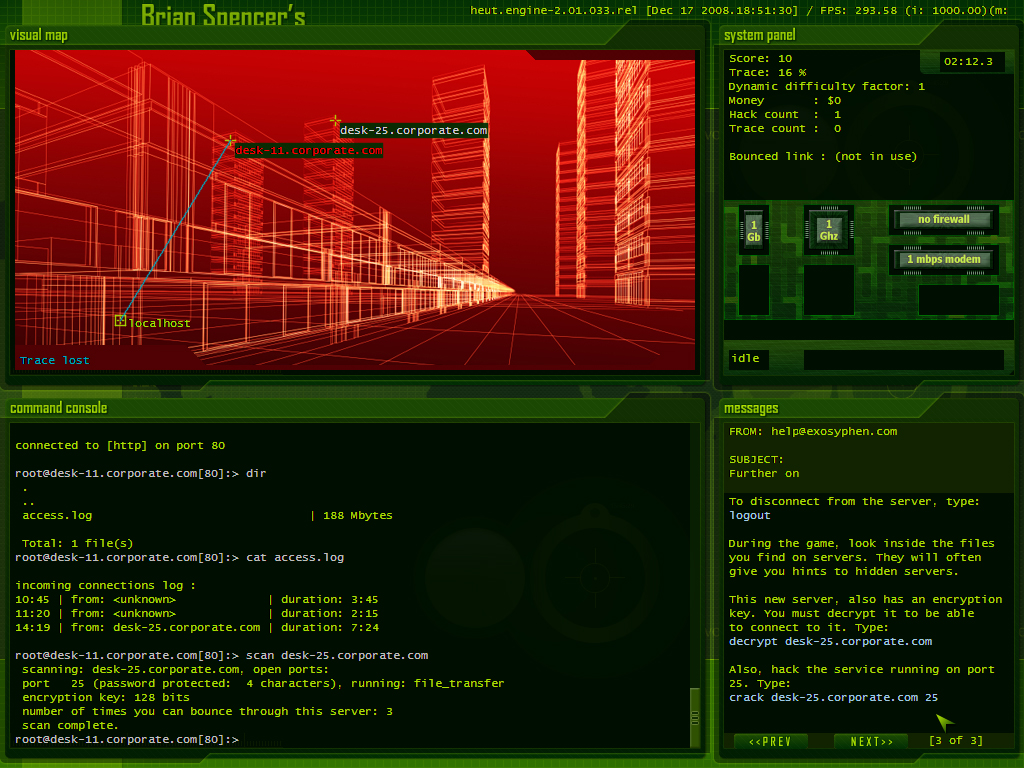Click the 1 Gb memory chip icon
This screenshot has width=1024, height=768.
(753, 231)
